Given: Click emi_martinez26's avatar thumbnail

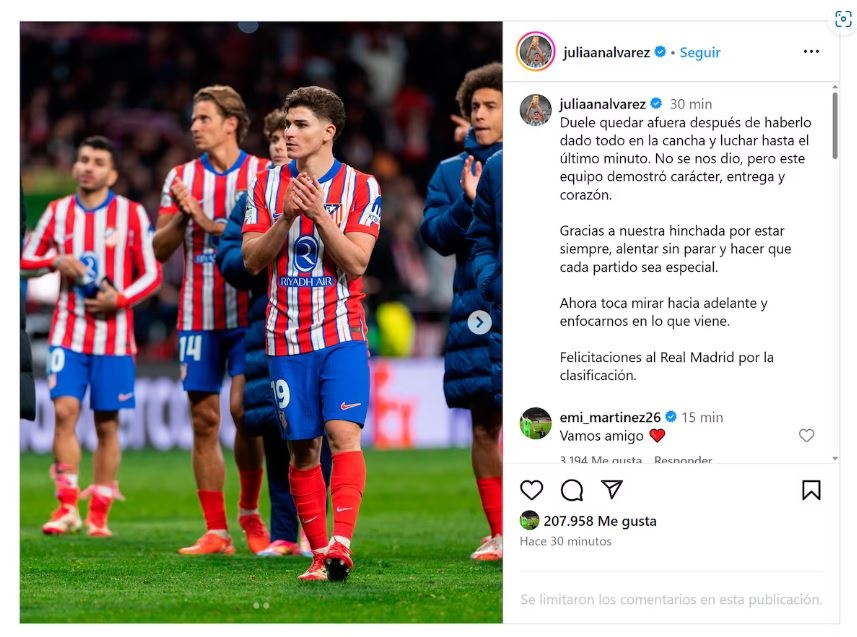Looking at the screenshot, I should 536,424.
